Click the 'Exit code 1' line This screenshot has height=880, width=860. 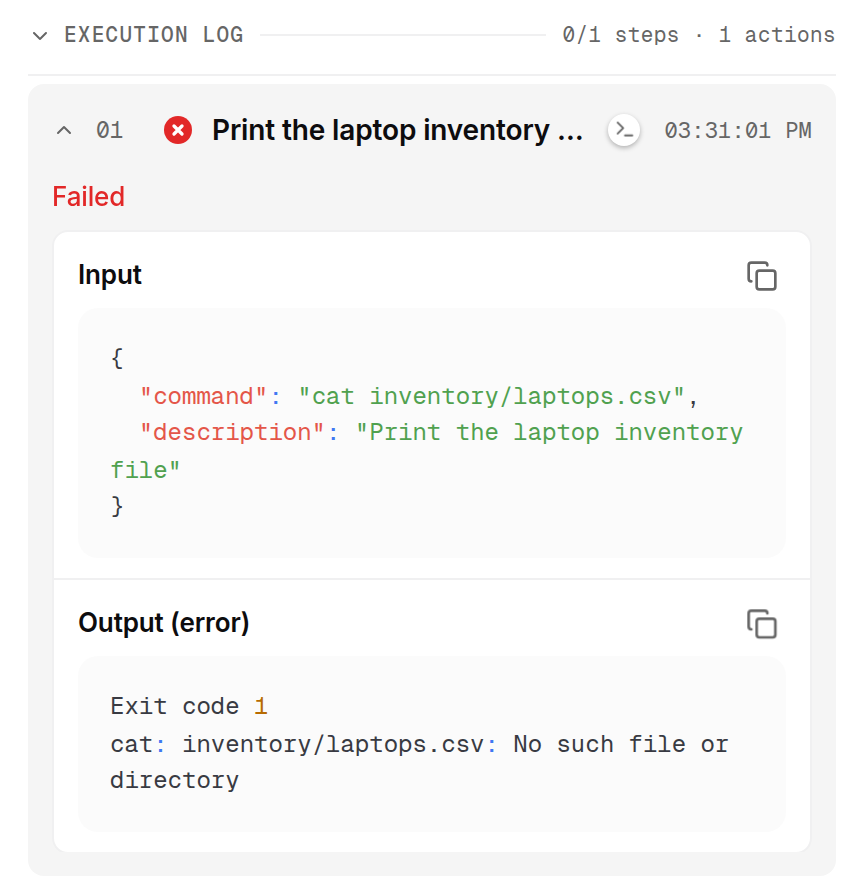[x=189, y=706]
